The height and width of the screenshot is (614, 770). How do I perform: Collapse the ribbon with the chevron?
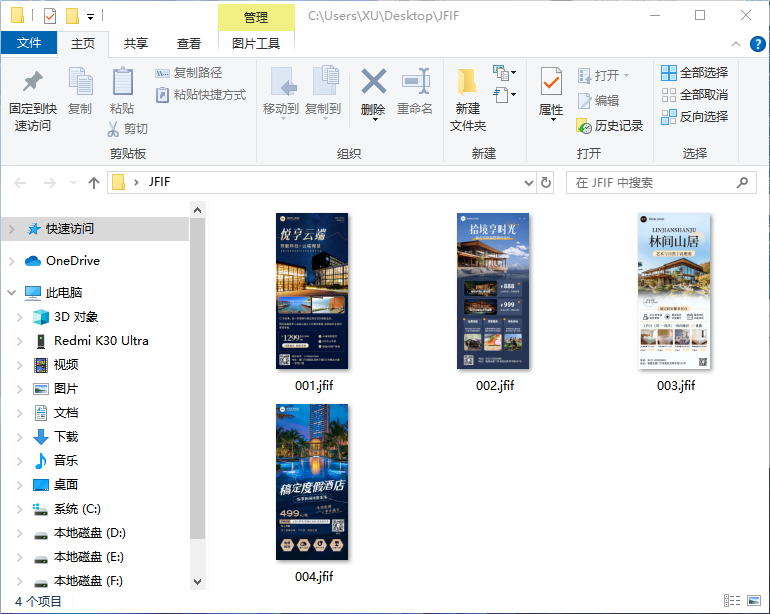[736, 44]
